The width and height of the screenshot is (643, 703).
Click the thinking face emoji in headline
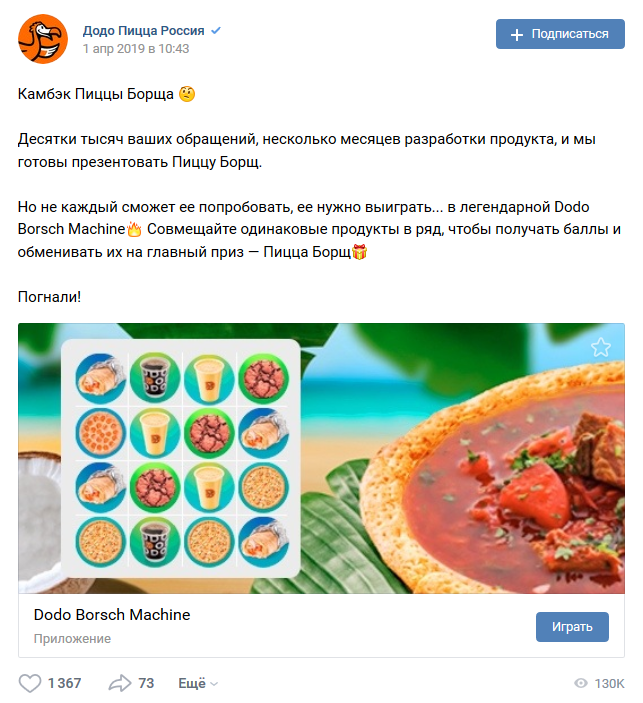187,94
